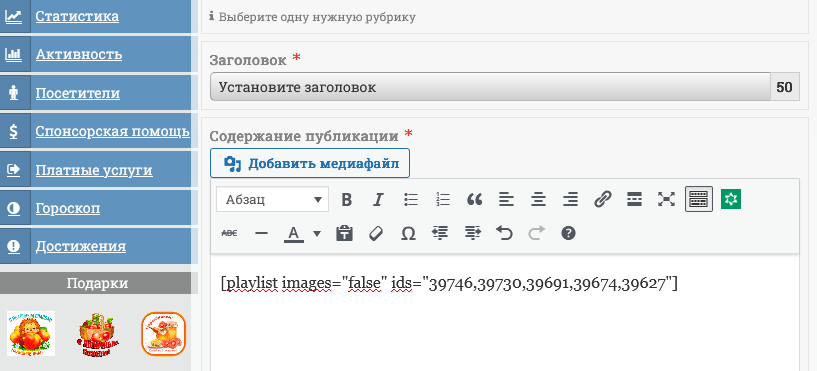Clear formatting with the eraser icon
The width and height of the screenshot is (817, 371).
point(376,233)
